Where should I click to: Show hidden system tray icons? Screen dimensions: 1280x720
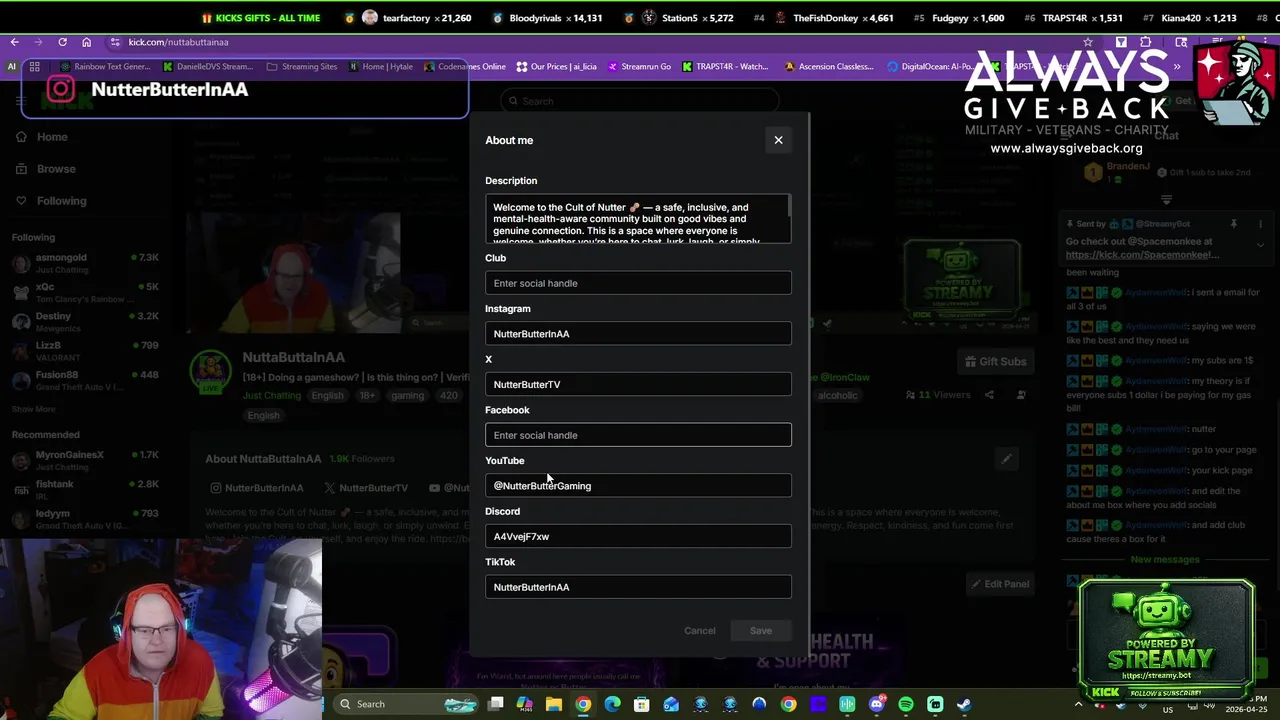coord(1078,704)
